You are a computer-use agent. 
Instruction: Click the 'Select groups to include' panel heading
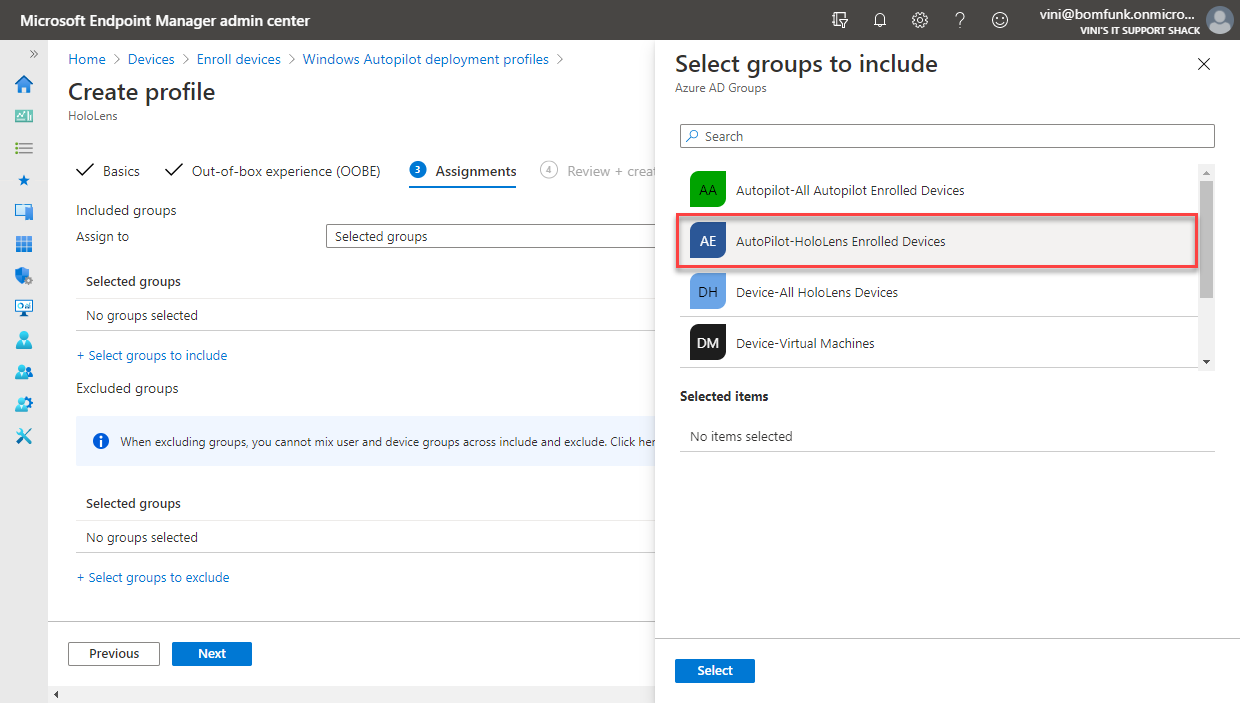click(x=806, y=64)
